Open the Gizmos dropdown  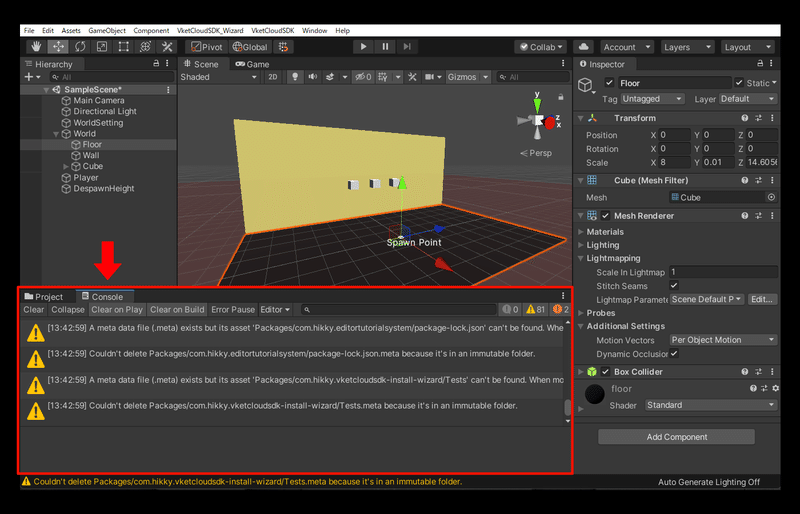click(x=468, y=77)
